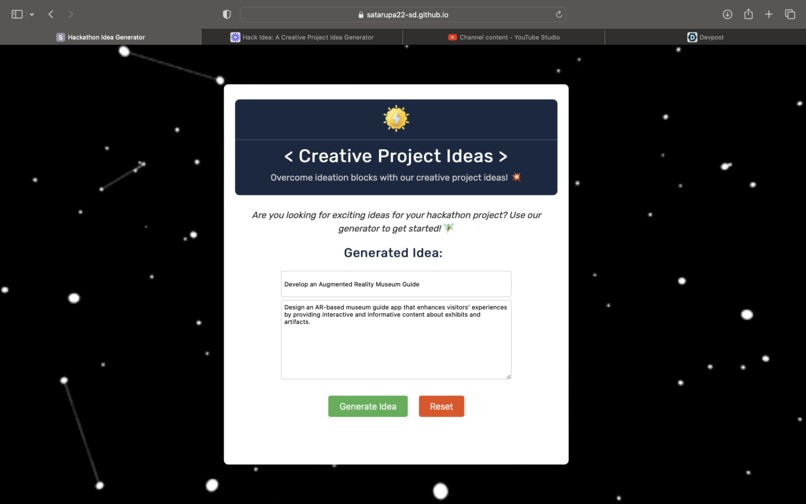Click the glowing lightbulb logo in the header
Screen dimensions: 806x504
coord(396,119)
